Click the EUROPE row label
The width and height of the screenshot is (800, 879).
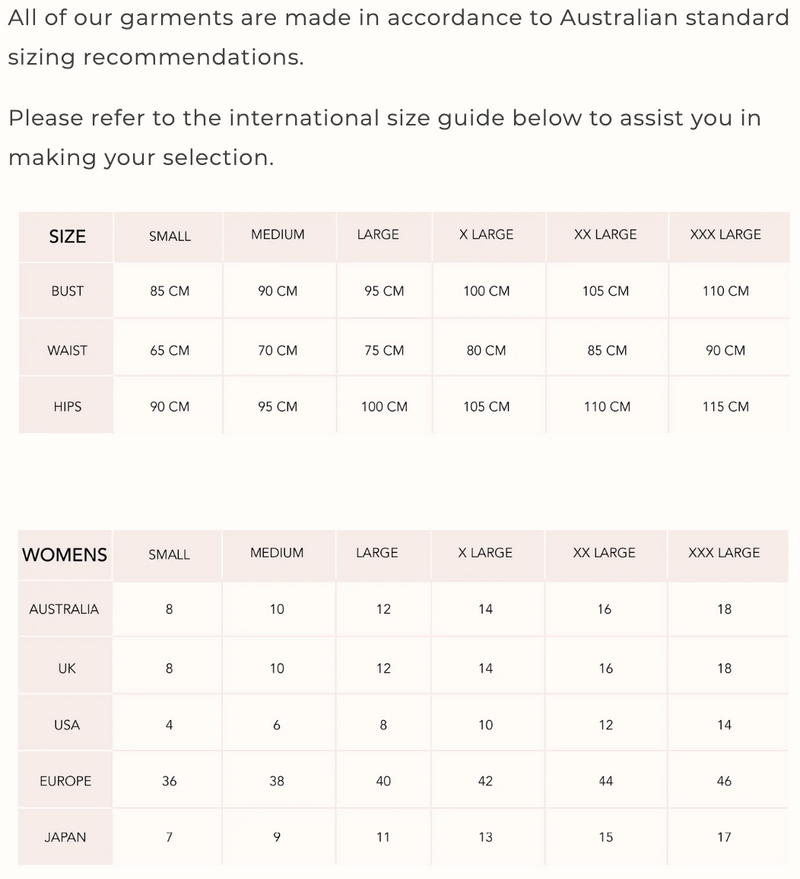[65, 781]
